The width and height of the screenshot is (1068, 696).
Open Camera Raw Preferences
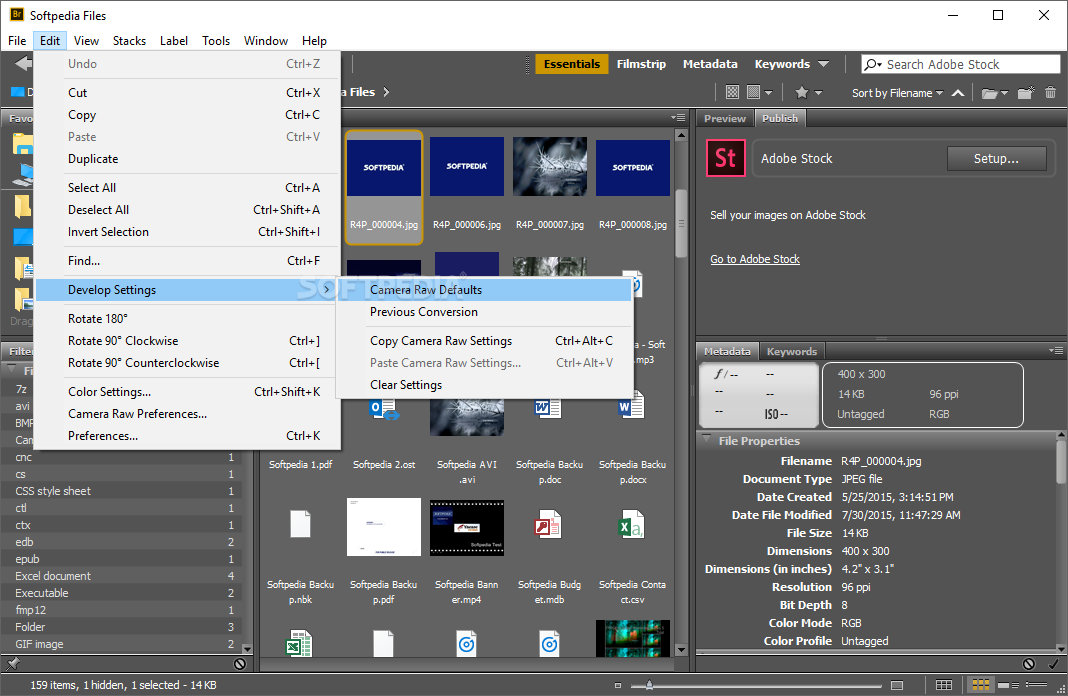[x=185, y=413]
